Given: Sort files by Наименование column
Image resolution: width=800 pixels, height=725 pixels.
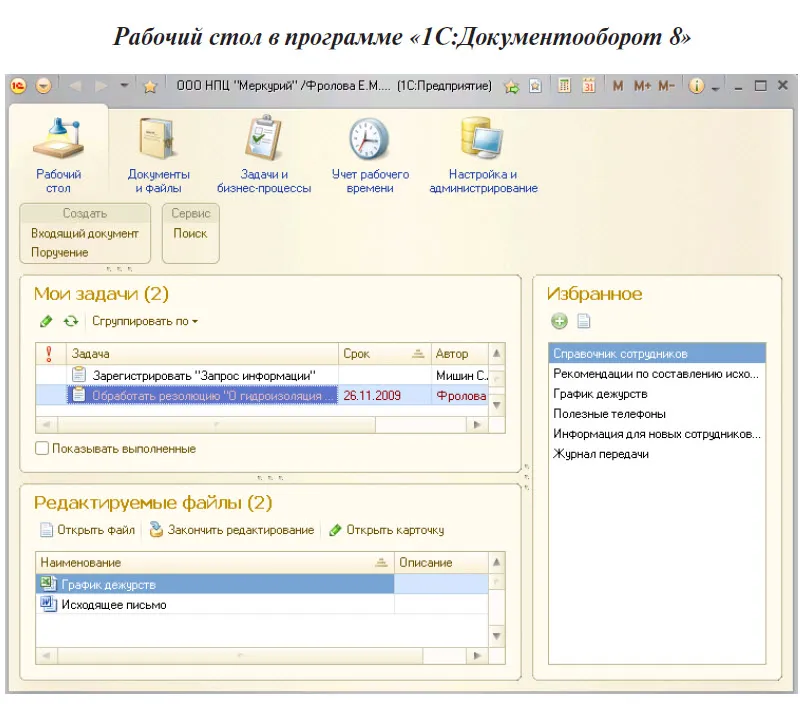Looking at the screenshot, I should (x=214, y=563).
